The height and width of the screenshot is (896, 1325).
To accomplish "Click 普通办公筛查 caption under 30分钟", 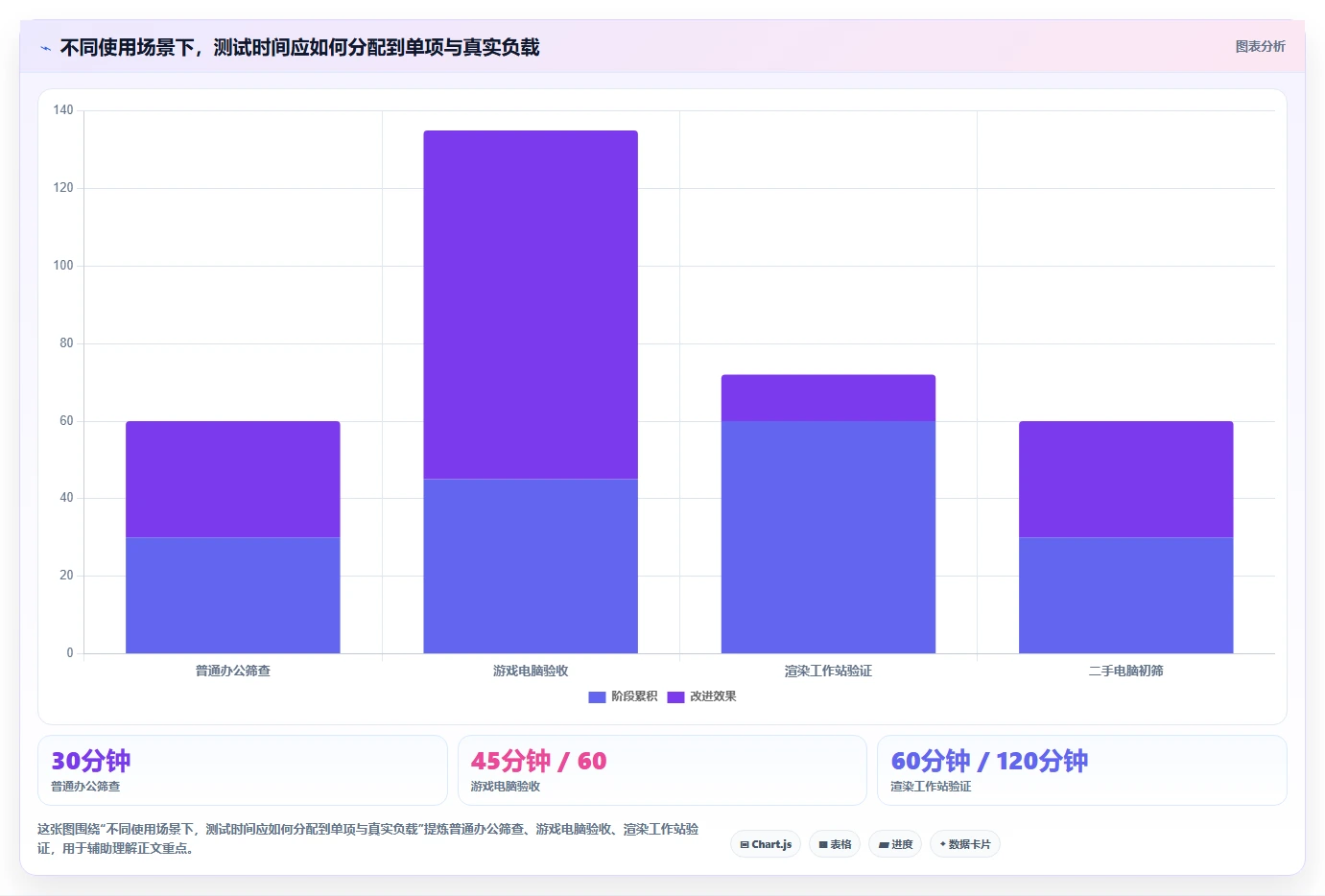I will click(x=85, y=786).
